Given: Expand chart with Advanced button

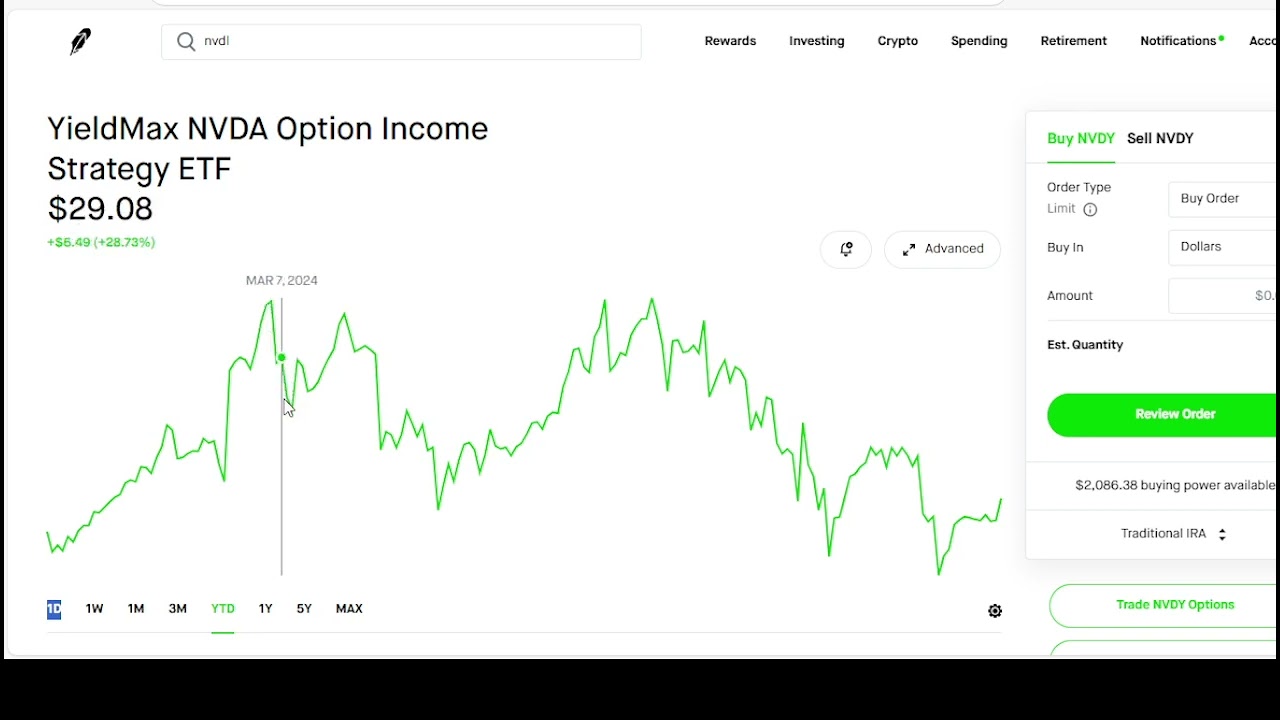Looking at the screenshot, I should (942, 249).
